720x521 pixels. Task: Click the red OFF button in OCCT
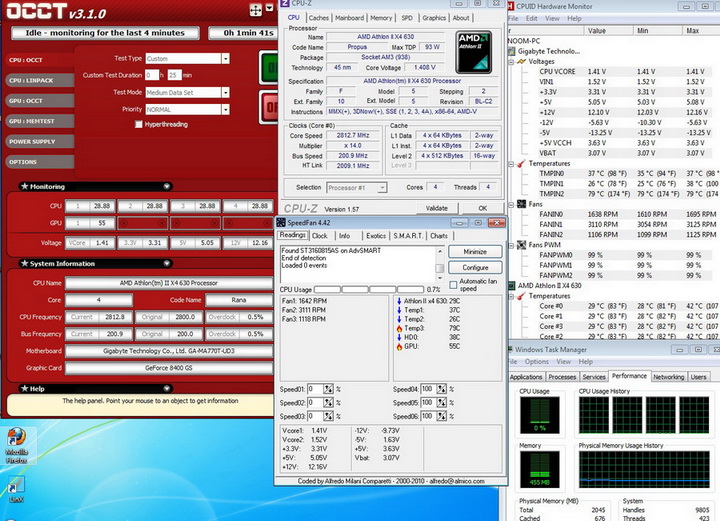268,107
